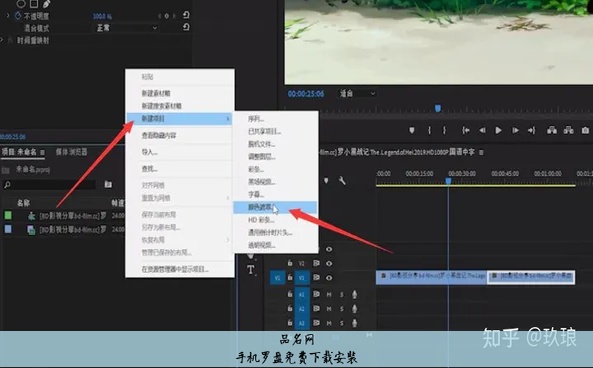The width and height of the screenshot is (593, 368).
Task: Mute audio track A2
Action: (329, 309)
